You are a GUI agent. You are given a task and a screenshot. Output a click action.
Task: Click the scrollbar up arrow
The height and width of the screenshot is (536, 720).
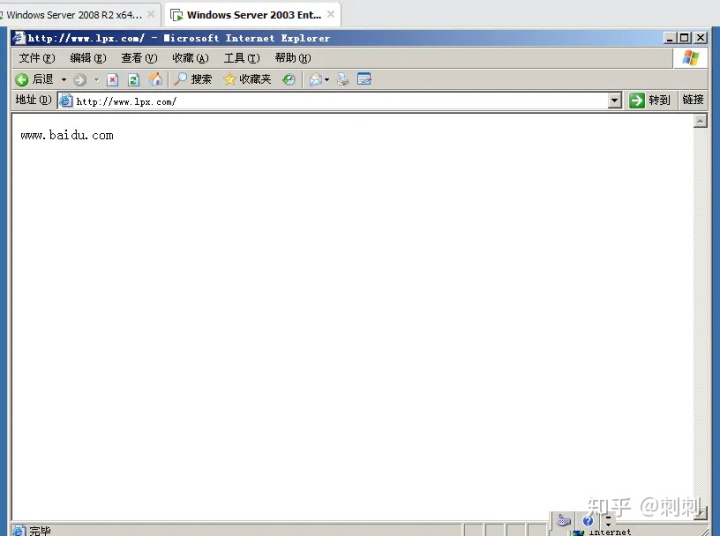(700, 121)
